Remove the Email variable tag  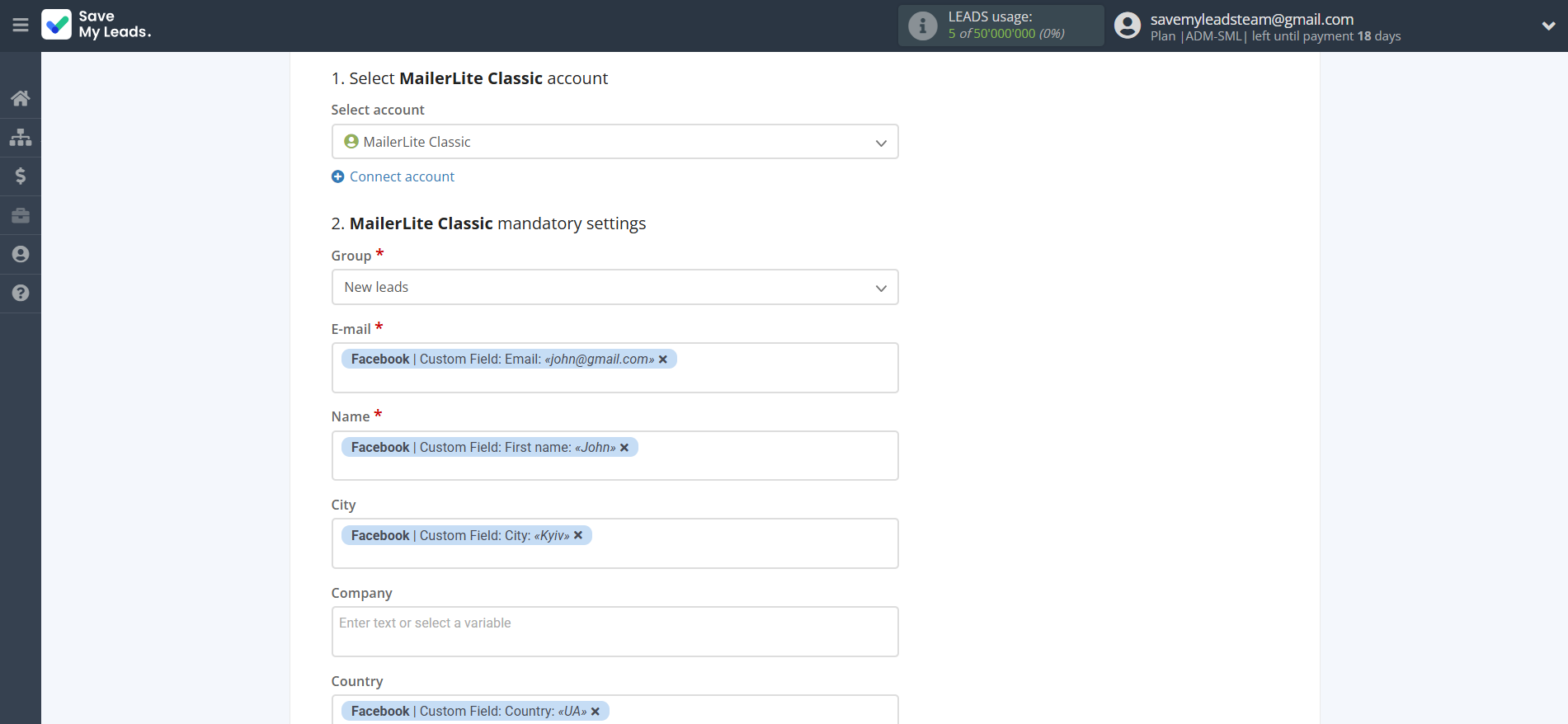[x=663, y=360]
